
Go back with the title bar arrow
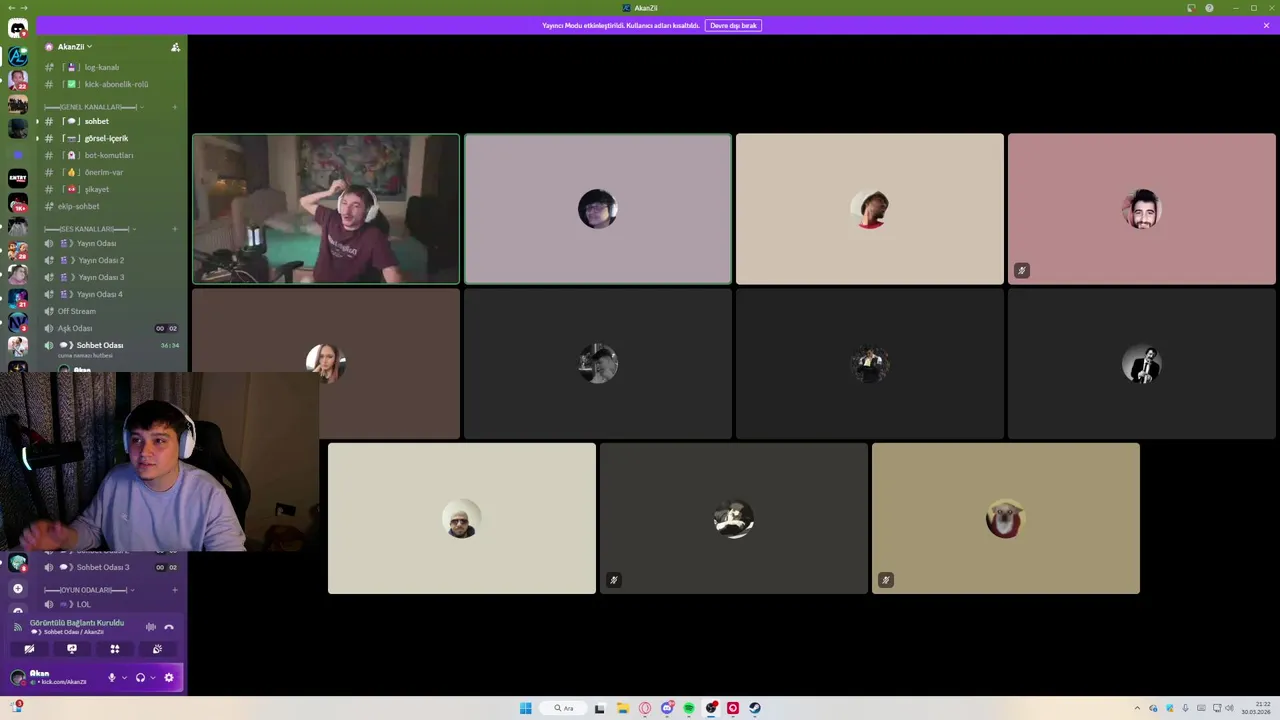coord(10,8)
